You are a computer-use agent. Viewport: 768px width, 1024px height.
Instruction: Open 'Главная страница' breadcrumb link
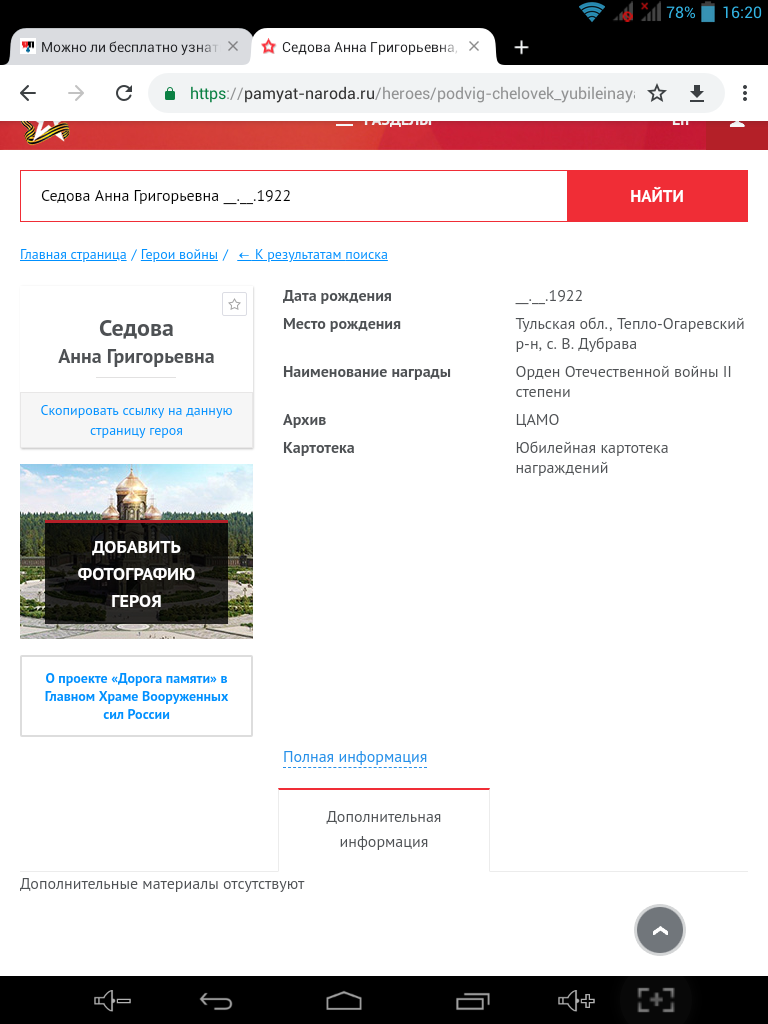pyautogui.click(x=73, y=255)
